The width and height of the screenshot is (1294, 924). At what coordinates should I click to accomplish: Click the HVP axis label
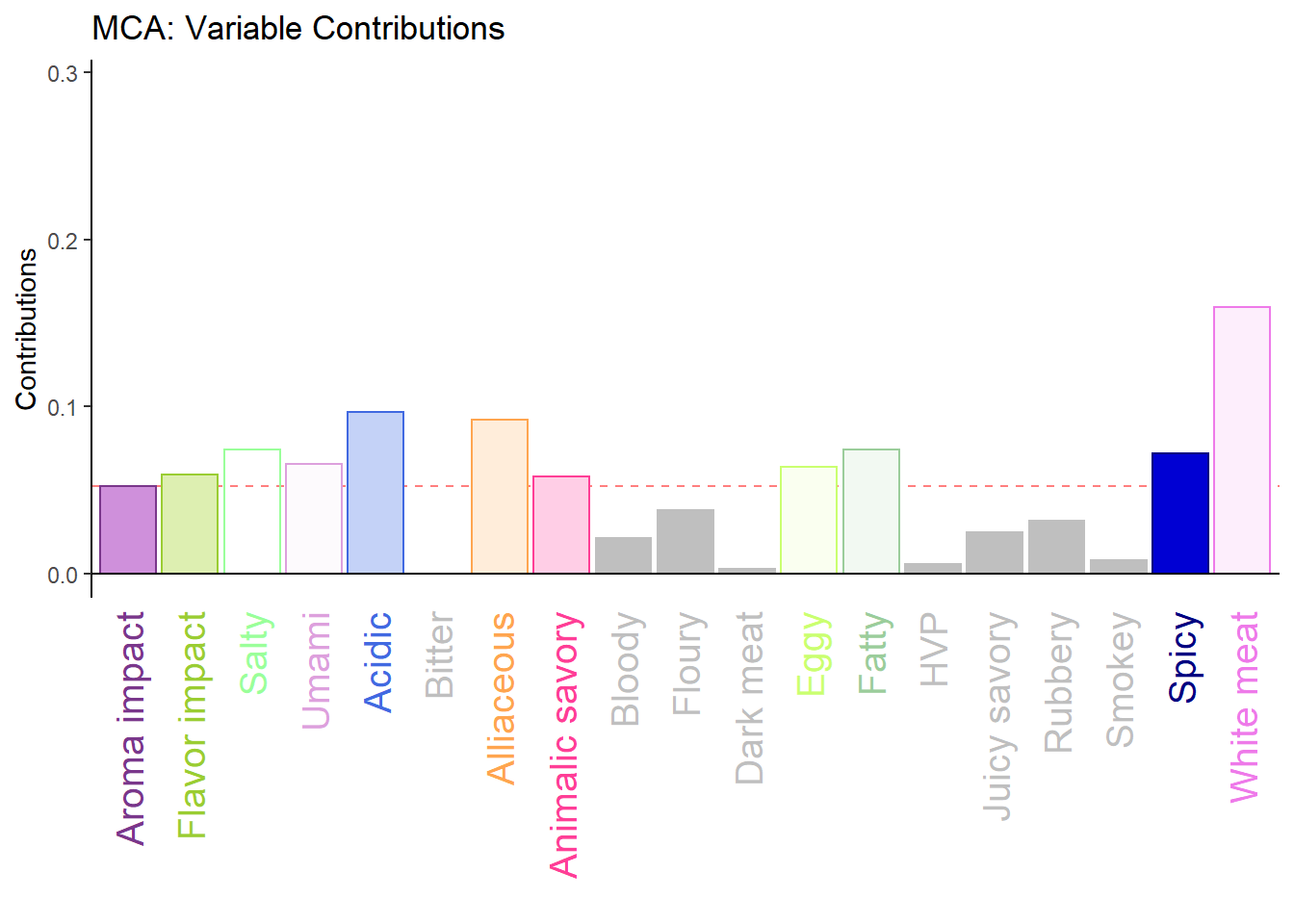coord(935,649)
